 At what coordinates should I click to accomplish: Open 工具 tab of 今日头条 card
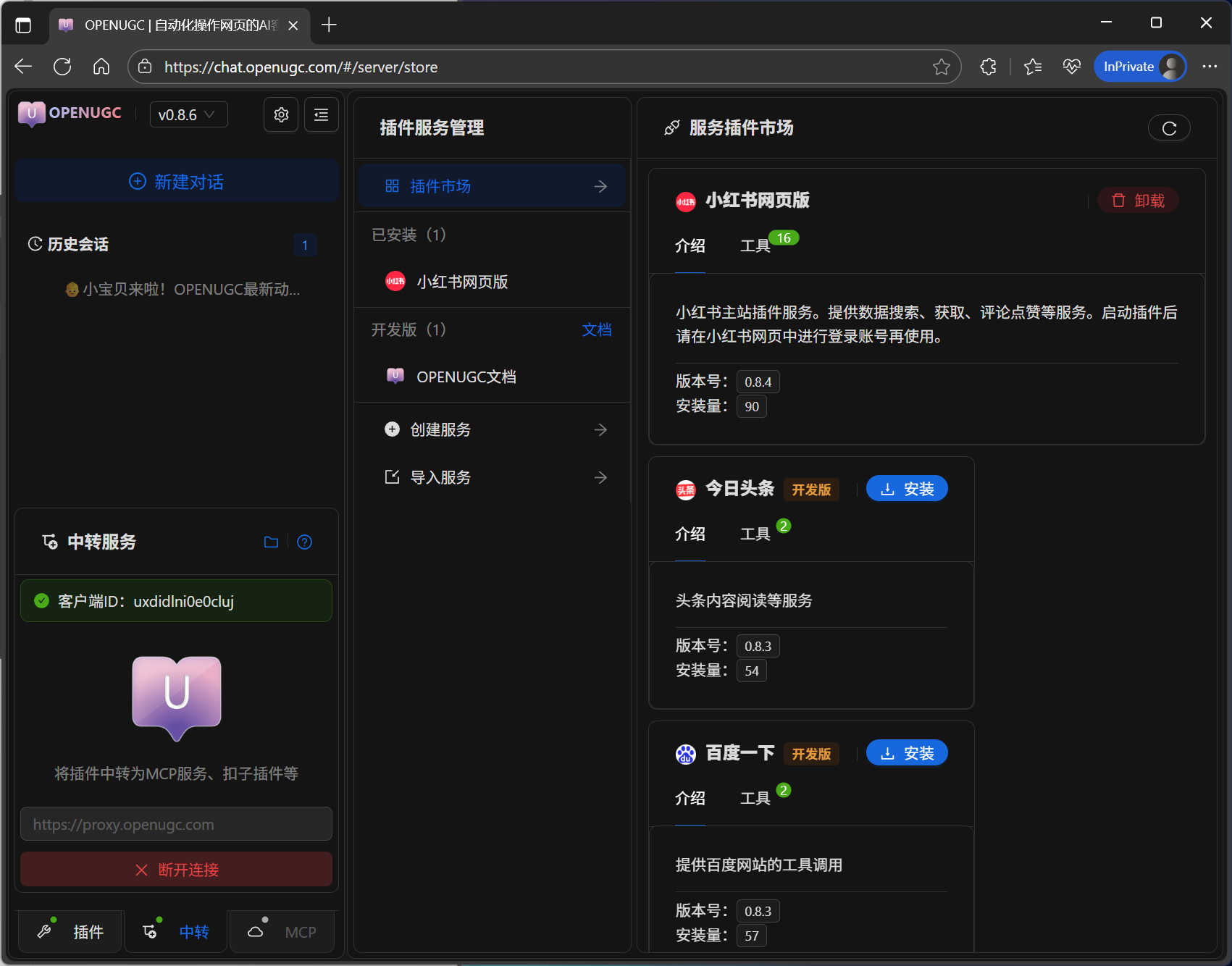pos(755,534)
